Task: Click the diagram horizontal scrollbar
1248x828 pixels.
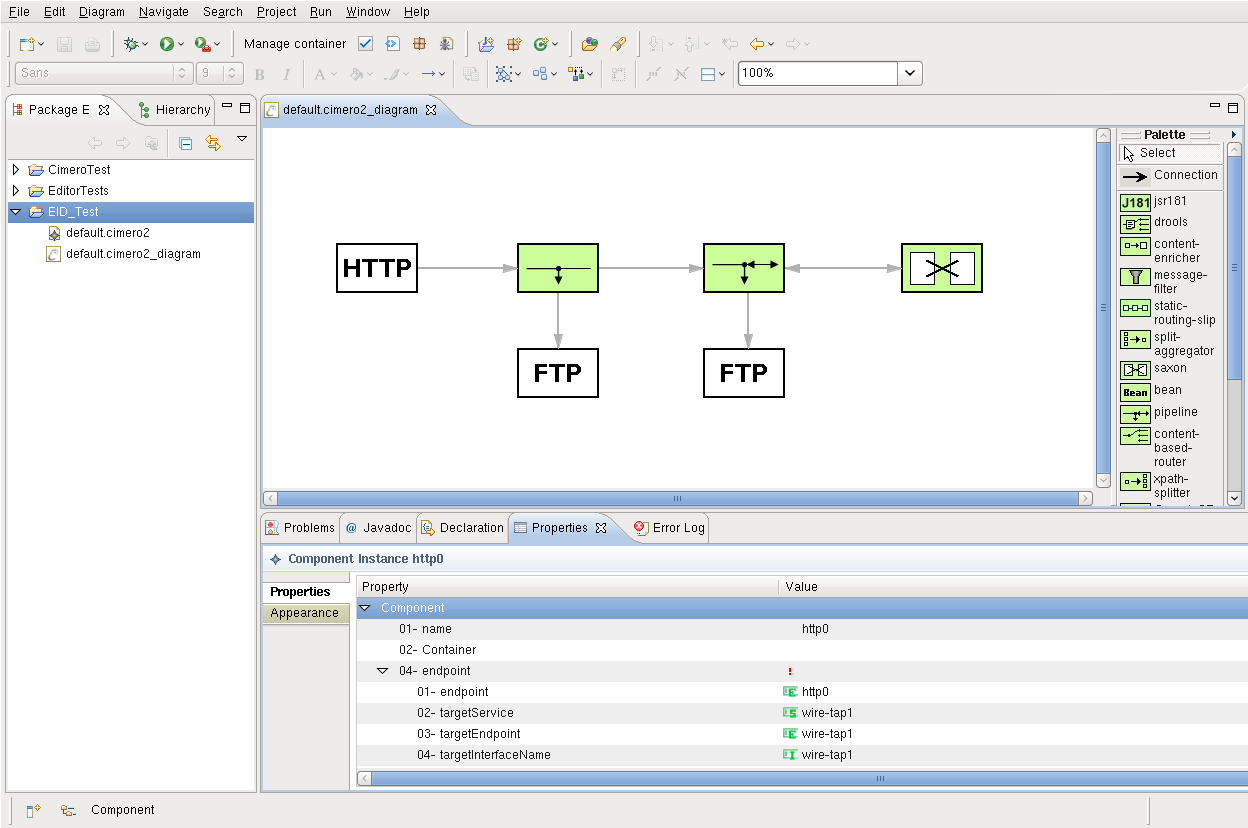Action: 677,498
